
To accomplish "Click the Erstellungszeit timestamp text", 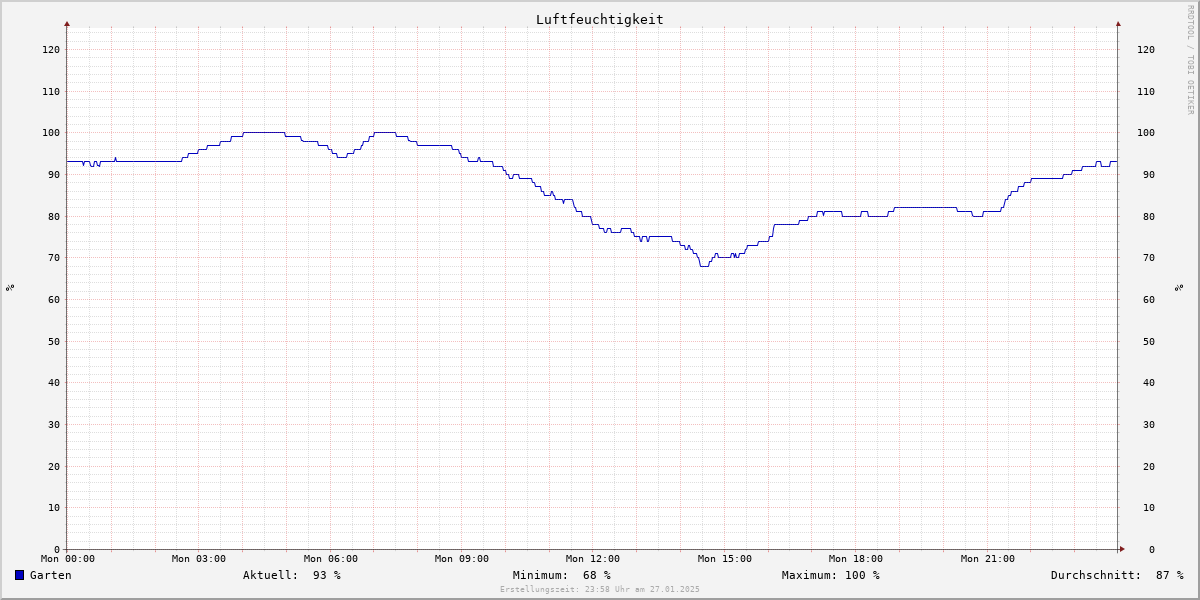I will point(600,589).
